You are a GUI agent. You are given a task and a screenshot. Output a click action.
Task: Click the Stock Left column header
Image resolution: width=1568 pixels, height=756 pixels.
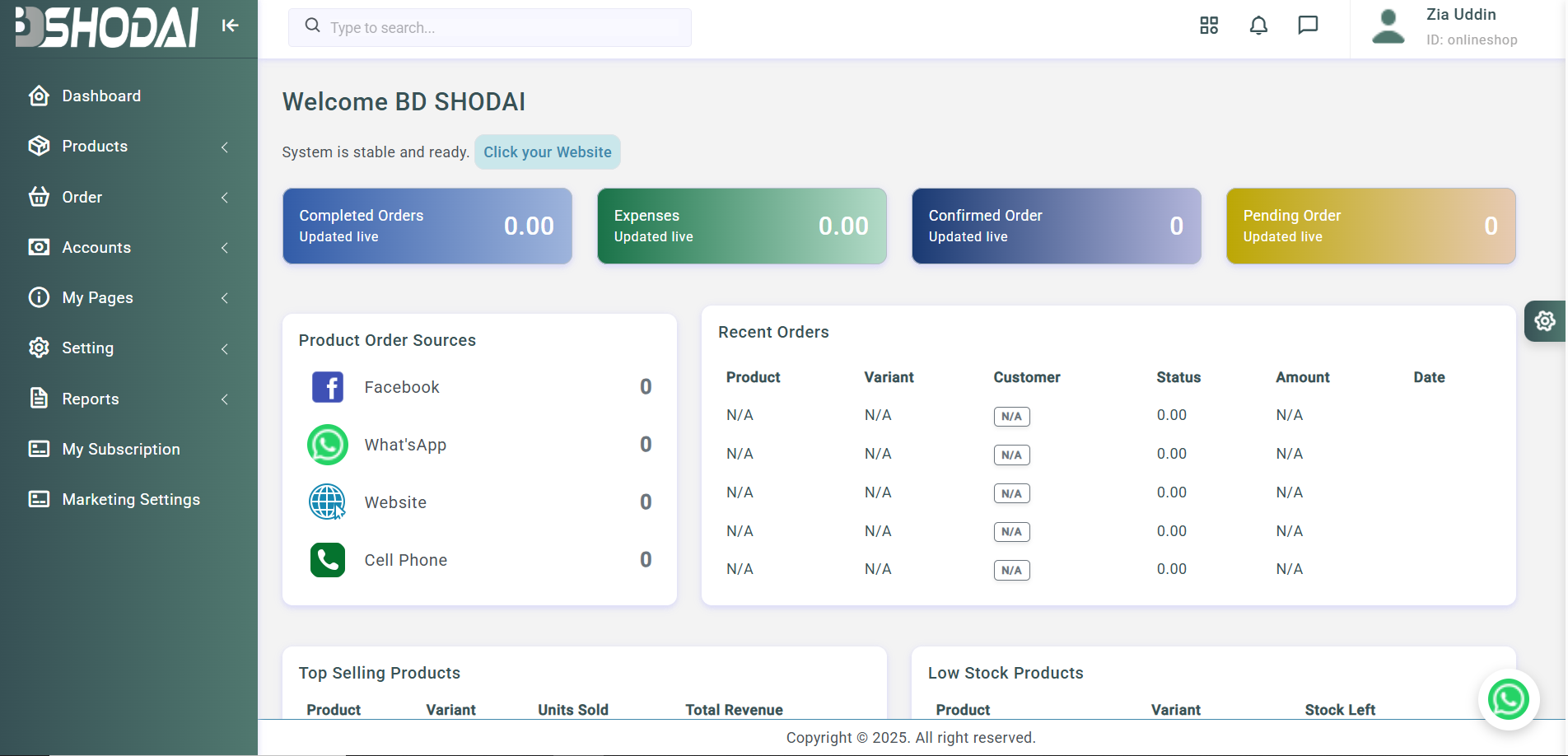click(1340, 710)
